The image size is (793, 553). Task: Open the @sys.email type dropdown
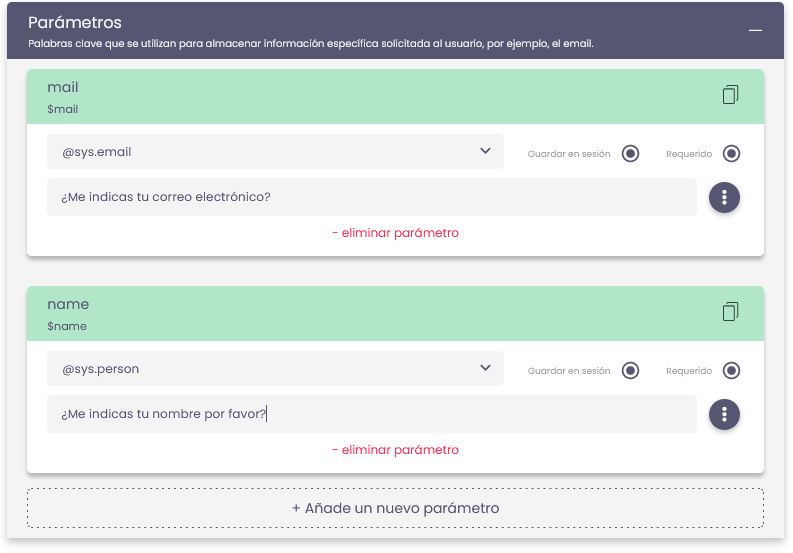click(275, 152)
